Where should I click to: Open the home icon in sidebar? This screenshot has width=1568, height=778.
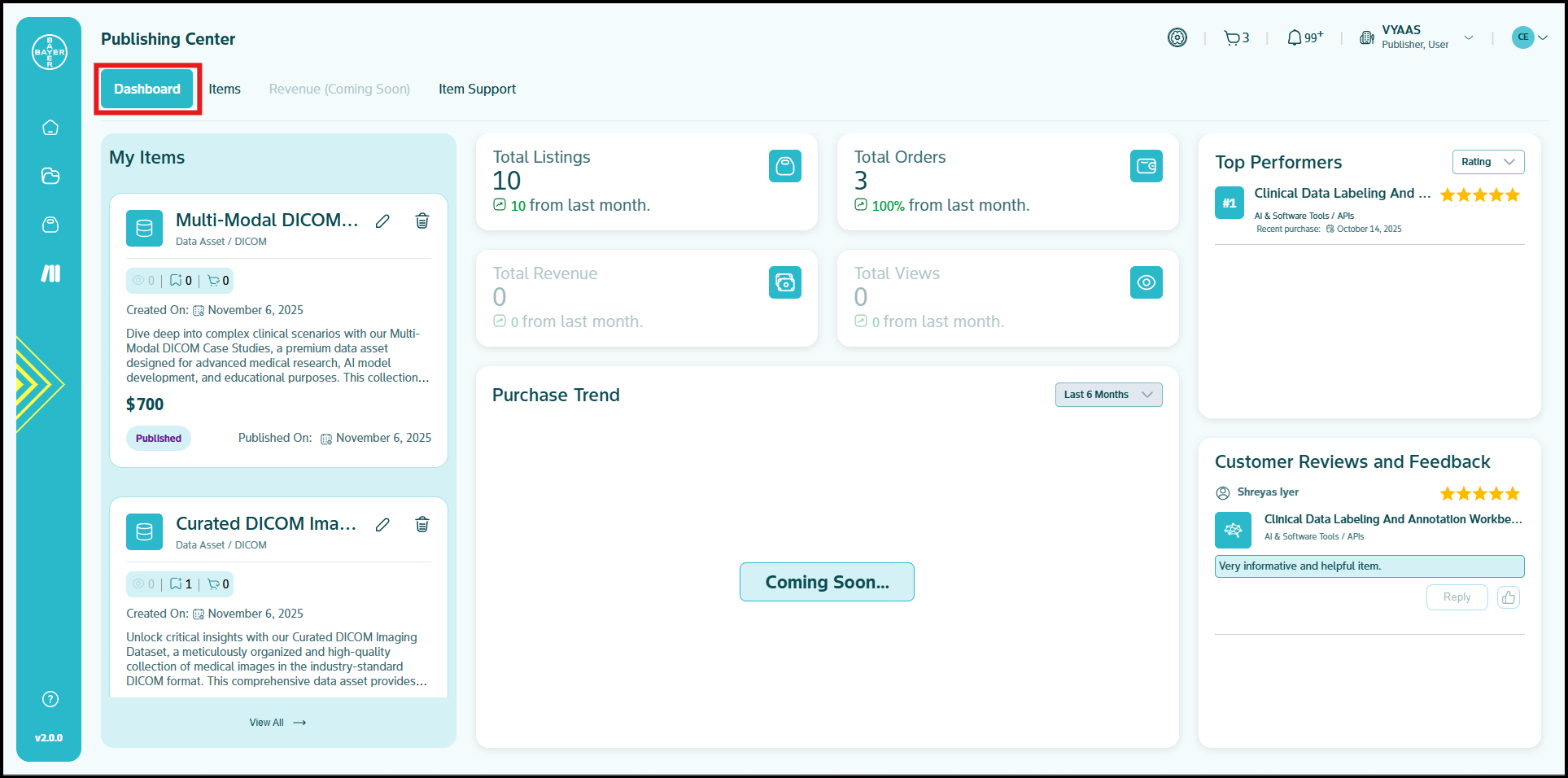coord(50,128)
